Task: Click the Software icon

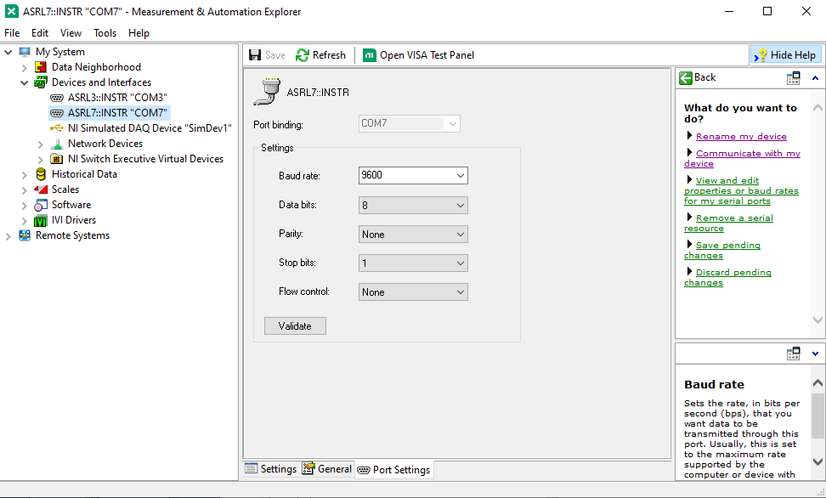Action: pyautogui.click(x=41, y=204)
